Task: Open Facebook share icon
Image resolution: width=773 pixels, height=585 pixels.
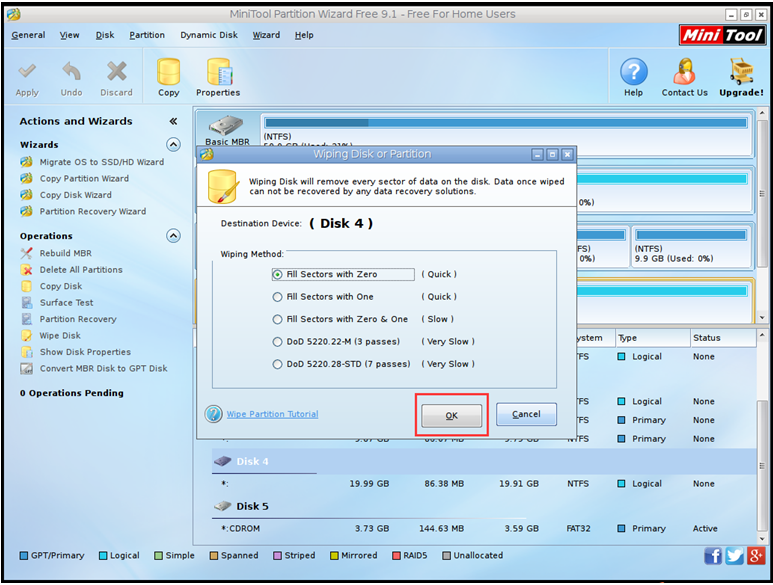Action: click(x=713, y=556)
